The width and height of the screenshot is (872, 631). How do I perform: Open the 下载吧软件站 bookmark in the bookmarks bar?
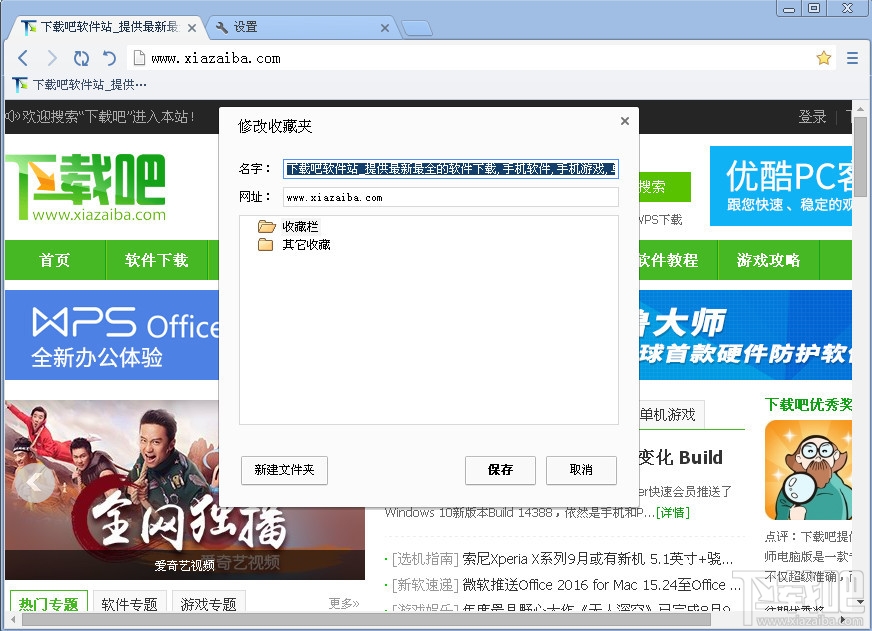click(x=80, y=85)
